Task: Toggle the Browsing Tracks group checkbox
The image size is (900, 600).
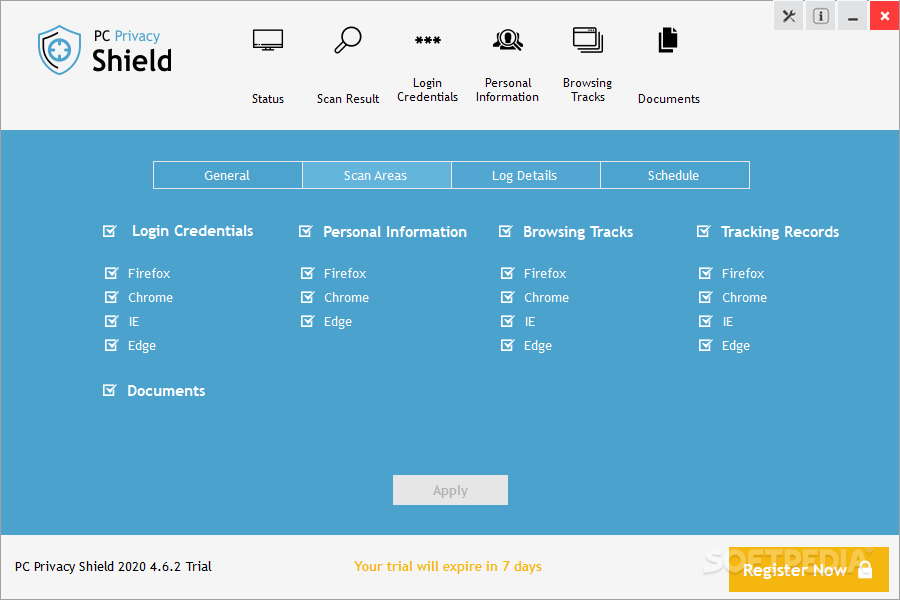Action: [x=505, y=231]
